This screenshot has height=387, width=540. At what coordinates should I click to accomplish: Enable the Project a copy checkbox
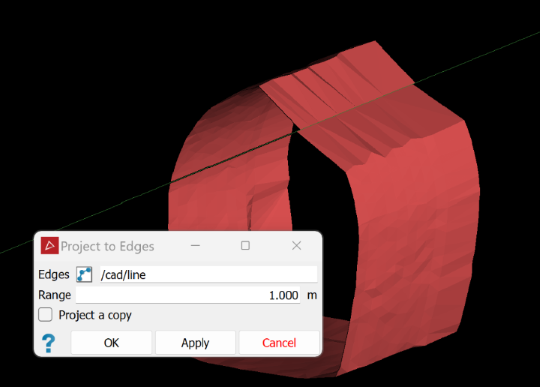tap(45, 315)
